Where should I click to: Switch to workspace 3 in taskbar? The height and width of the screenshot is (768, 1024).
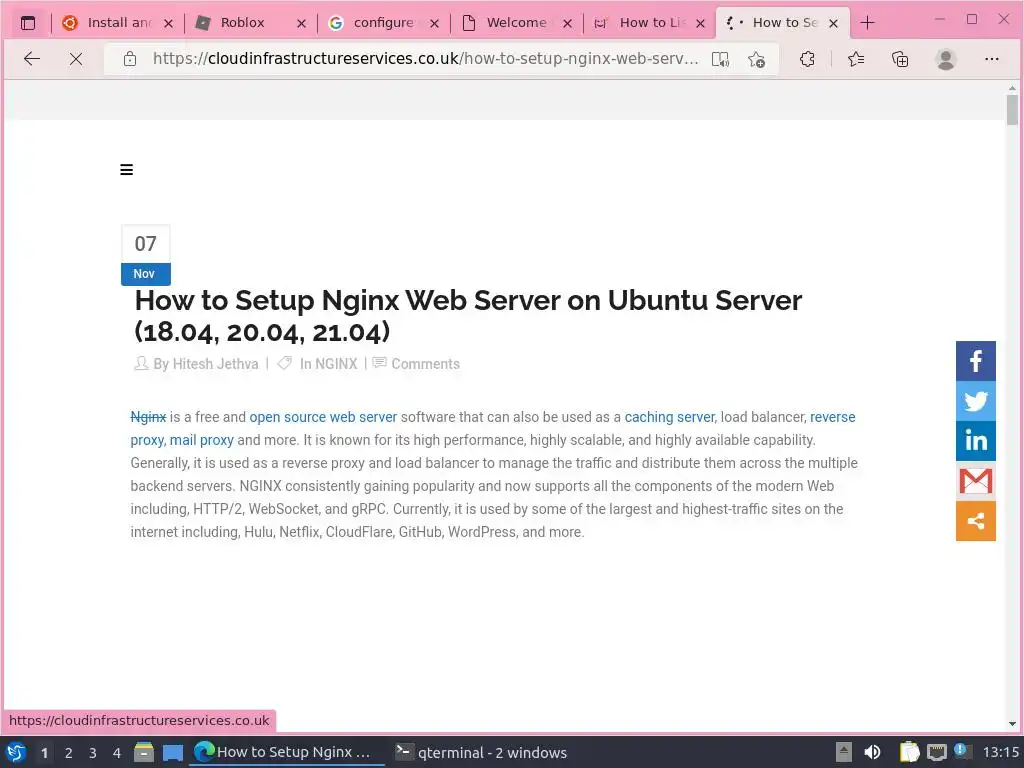93,753
